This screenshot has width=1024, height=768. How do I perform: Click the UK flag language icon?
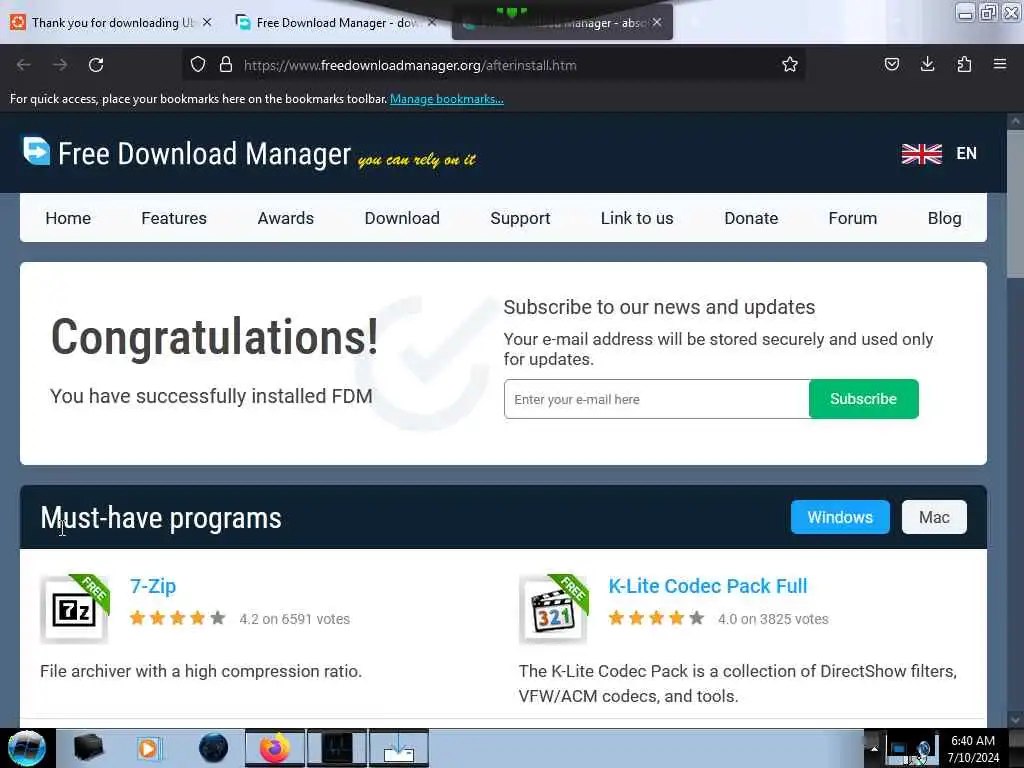coord(921,153)
